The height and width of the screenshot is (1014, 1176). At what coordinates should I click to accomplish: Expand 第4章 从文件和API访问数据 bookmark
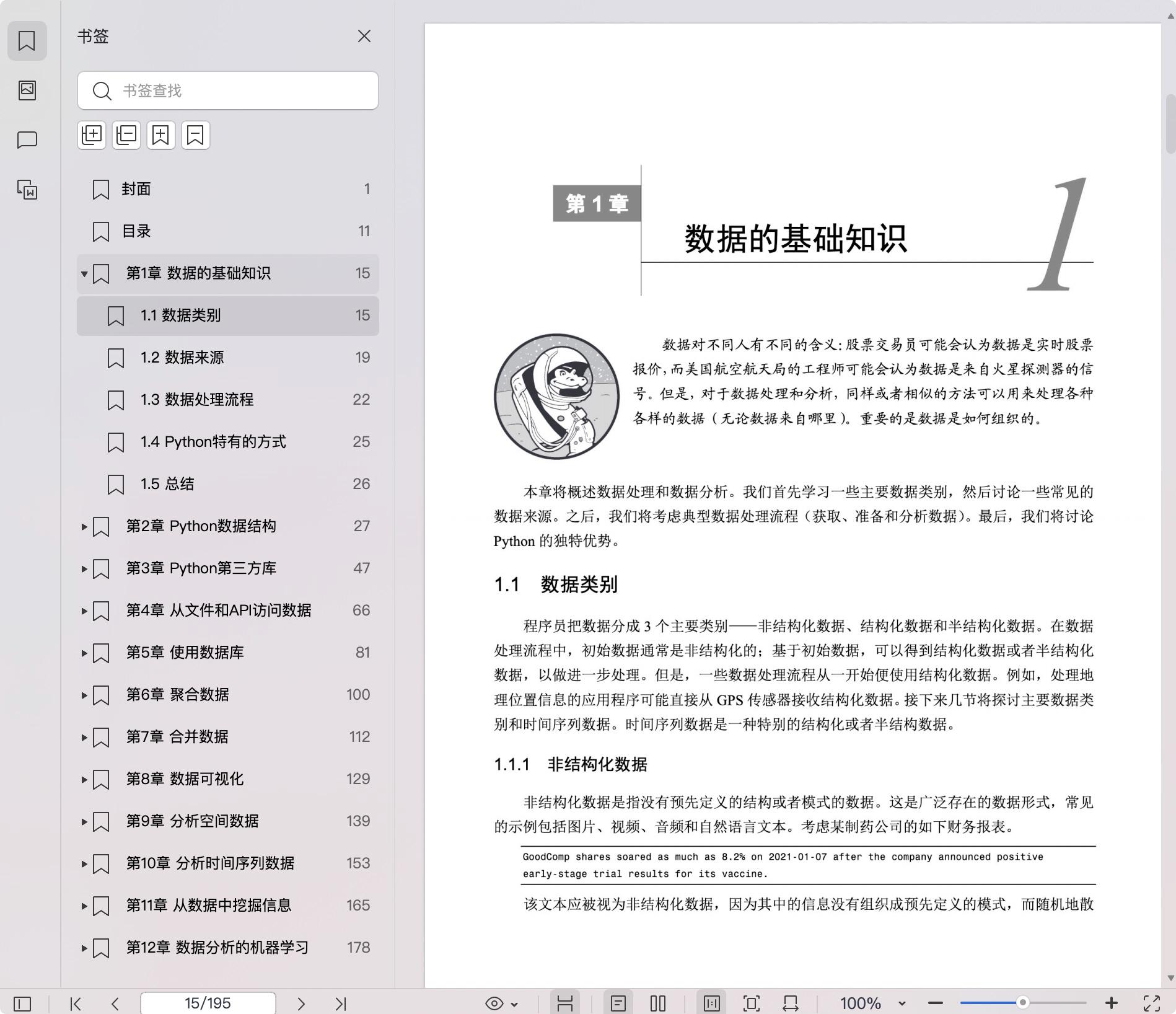click(x=84, y=611)
